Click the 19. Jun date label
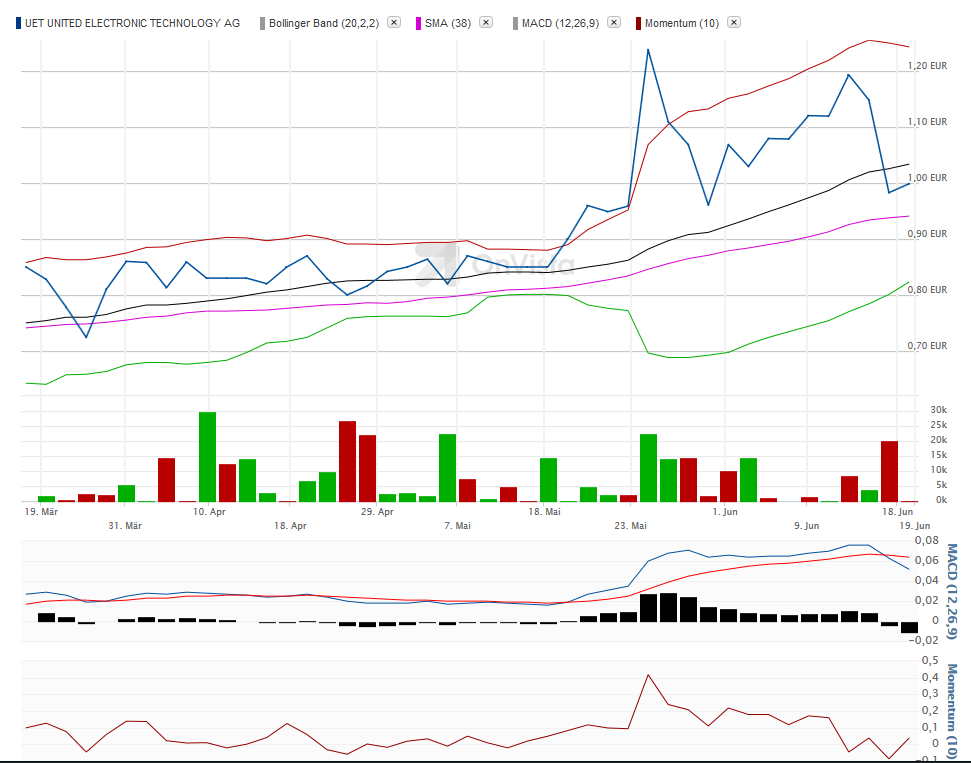The height and width of the screenshot is (763, 971). click(915, 526)
